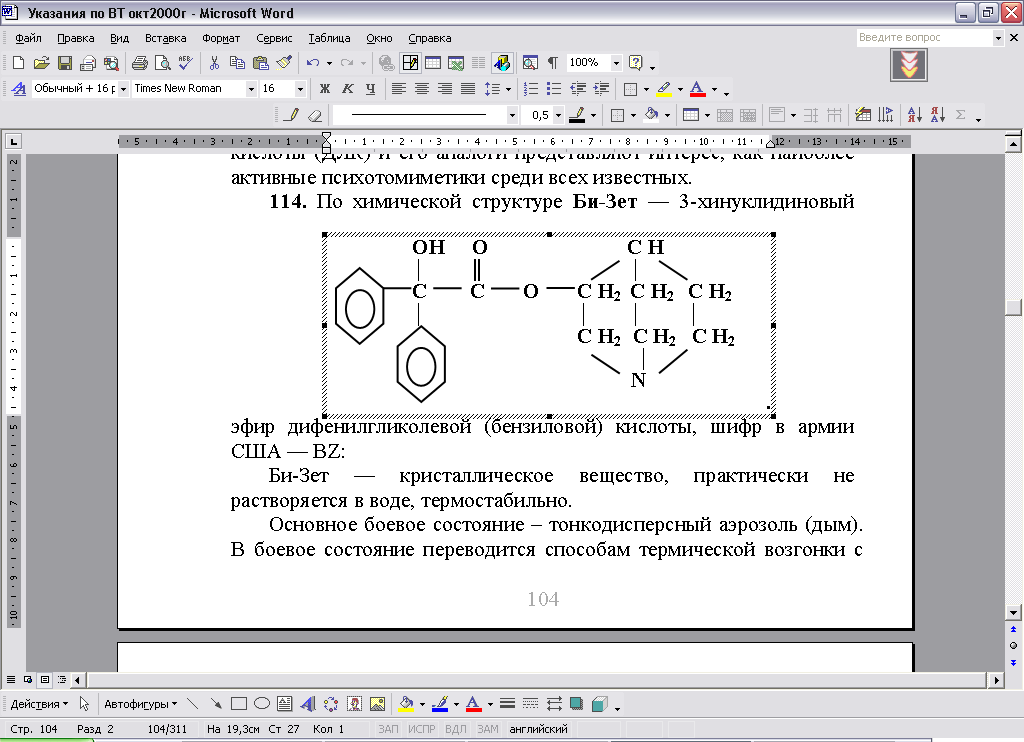Open the Правка menu
The height and width of the screenshot is (742, 1024).
click(x=76, y=38)
